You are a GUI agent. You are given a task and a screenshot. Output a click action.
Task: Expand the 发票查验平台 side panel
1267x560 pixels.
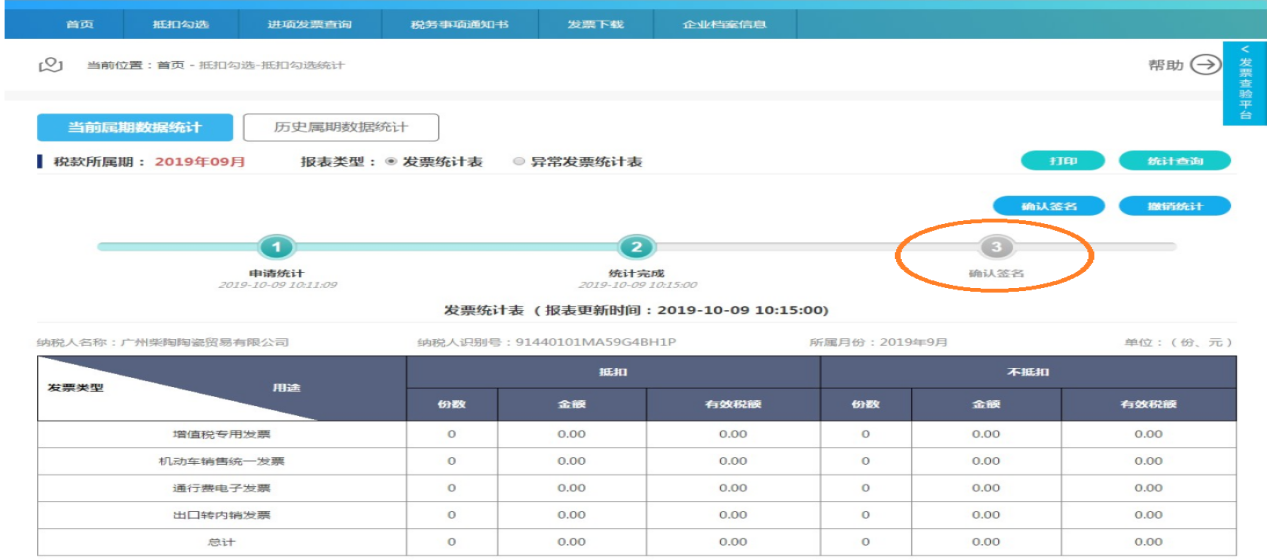pyautogui.click(x=1245, y=83)
